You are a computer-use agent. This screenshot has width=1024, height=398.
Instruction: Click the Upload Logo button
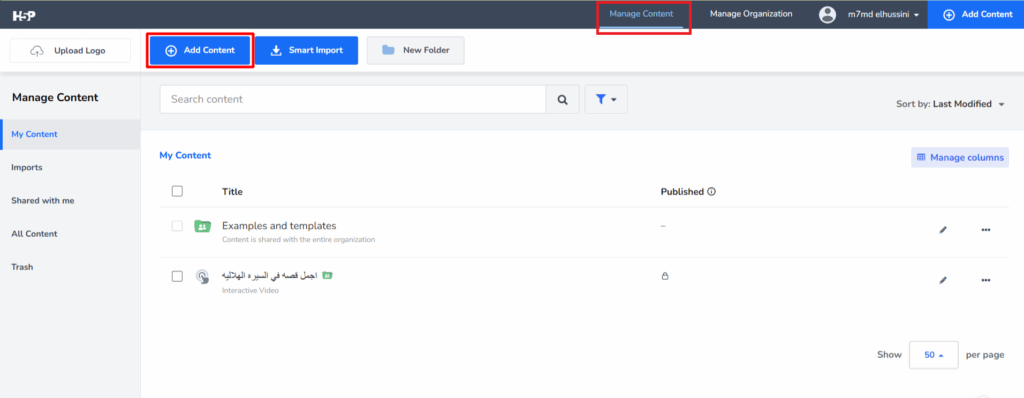[70, 50]
